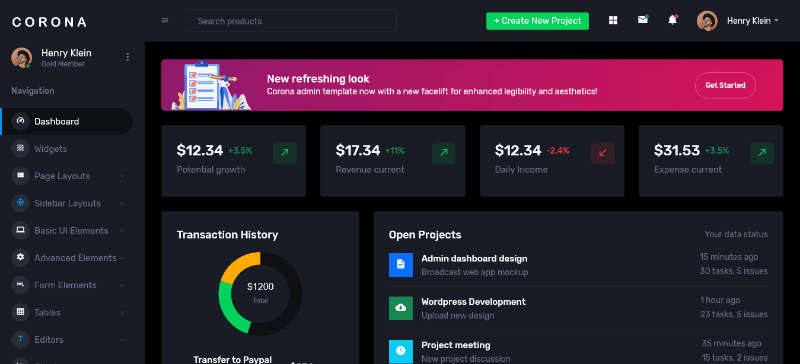Click the Dashboard speedometer icon

(20, 122)
